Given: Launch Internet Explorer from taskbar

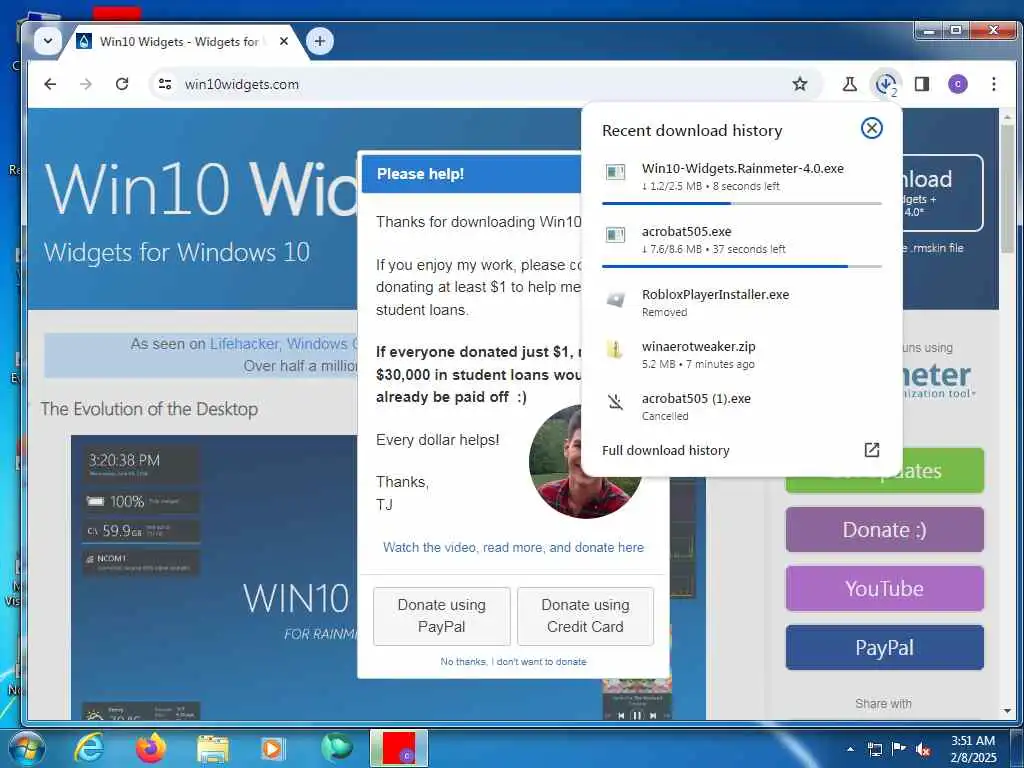Looking at the screenshot, I should point(88,748).
